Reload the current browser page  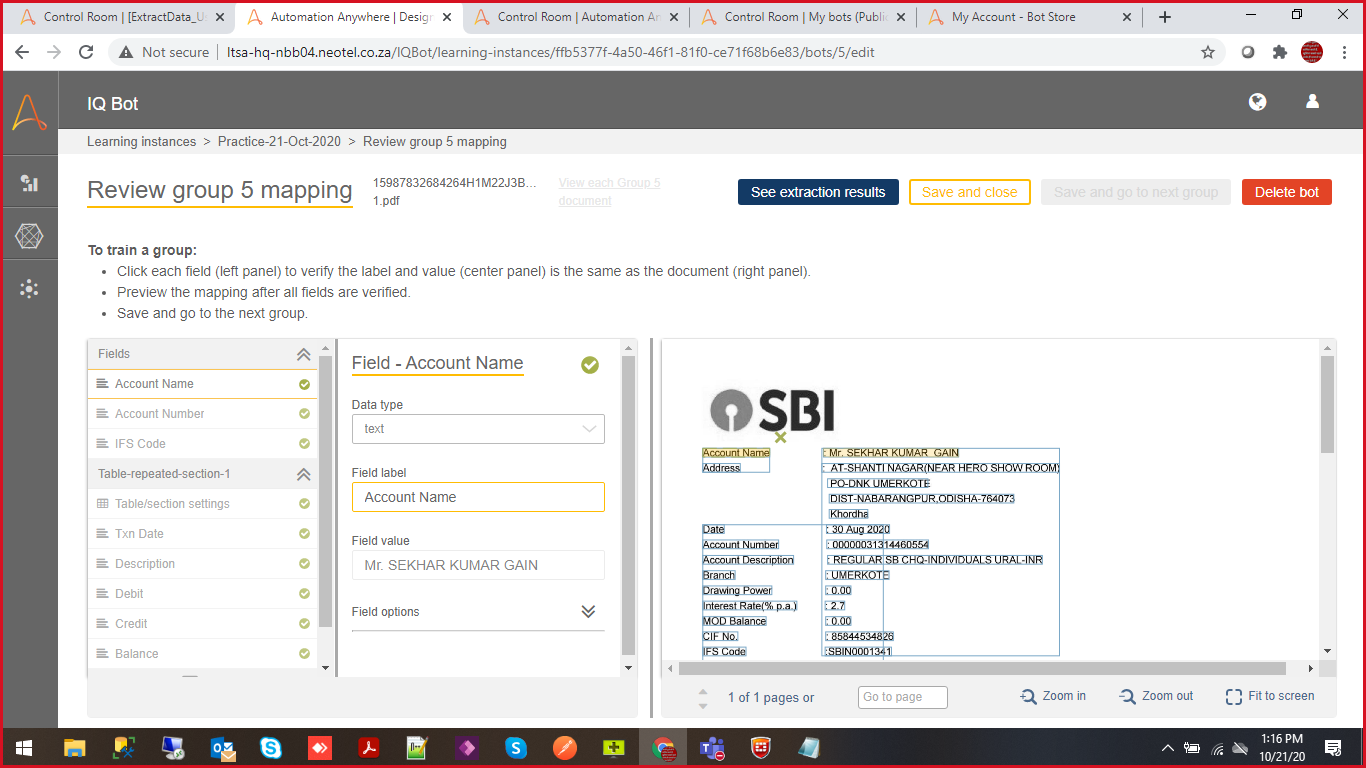tap(86, 52)
